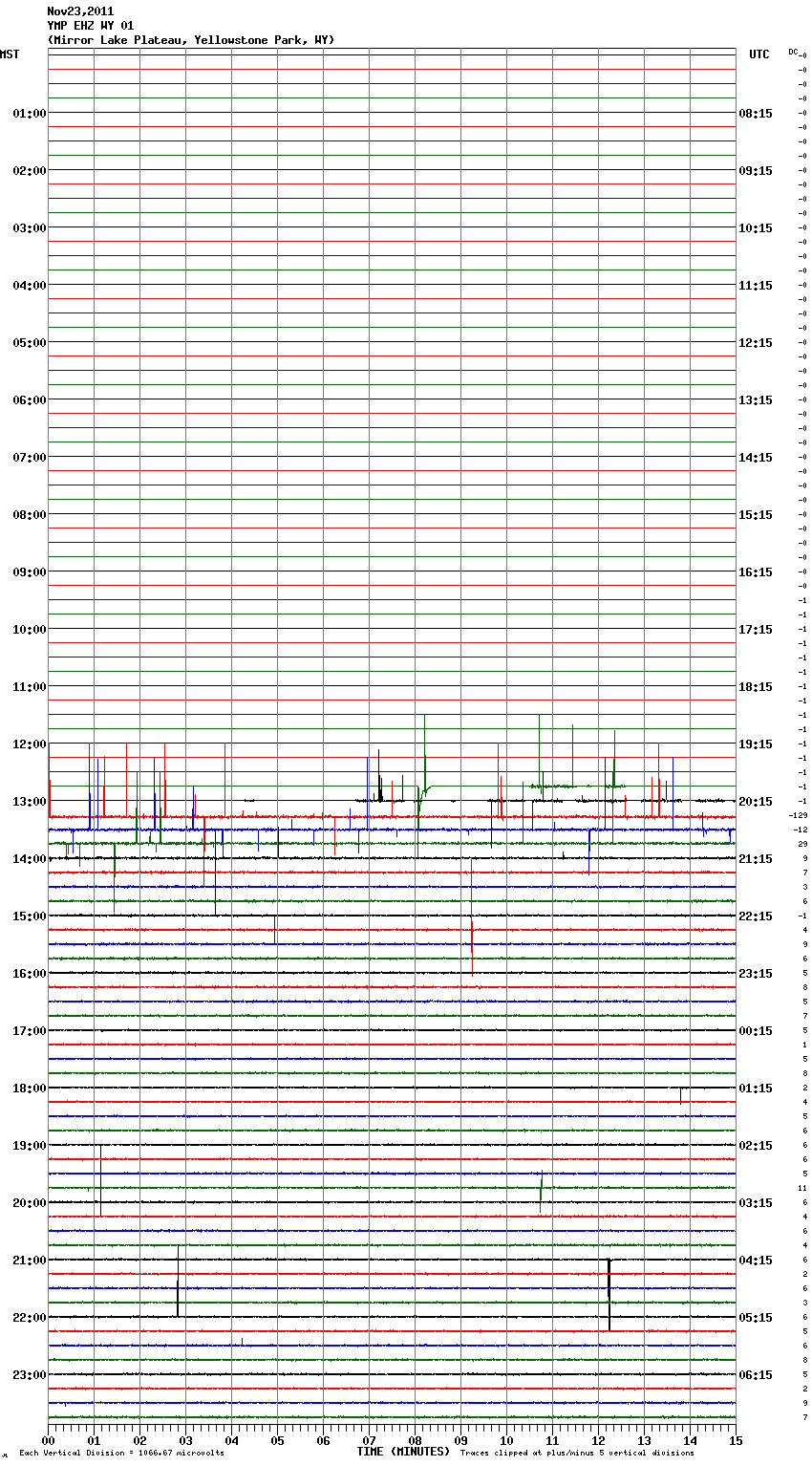Select the station code "YMP EHZ WY 01"
This screenshot has width=812, height=1466.
pyautogui.click(x=90, y=26)
